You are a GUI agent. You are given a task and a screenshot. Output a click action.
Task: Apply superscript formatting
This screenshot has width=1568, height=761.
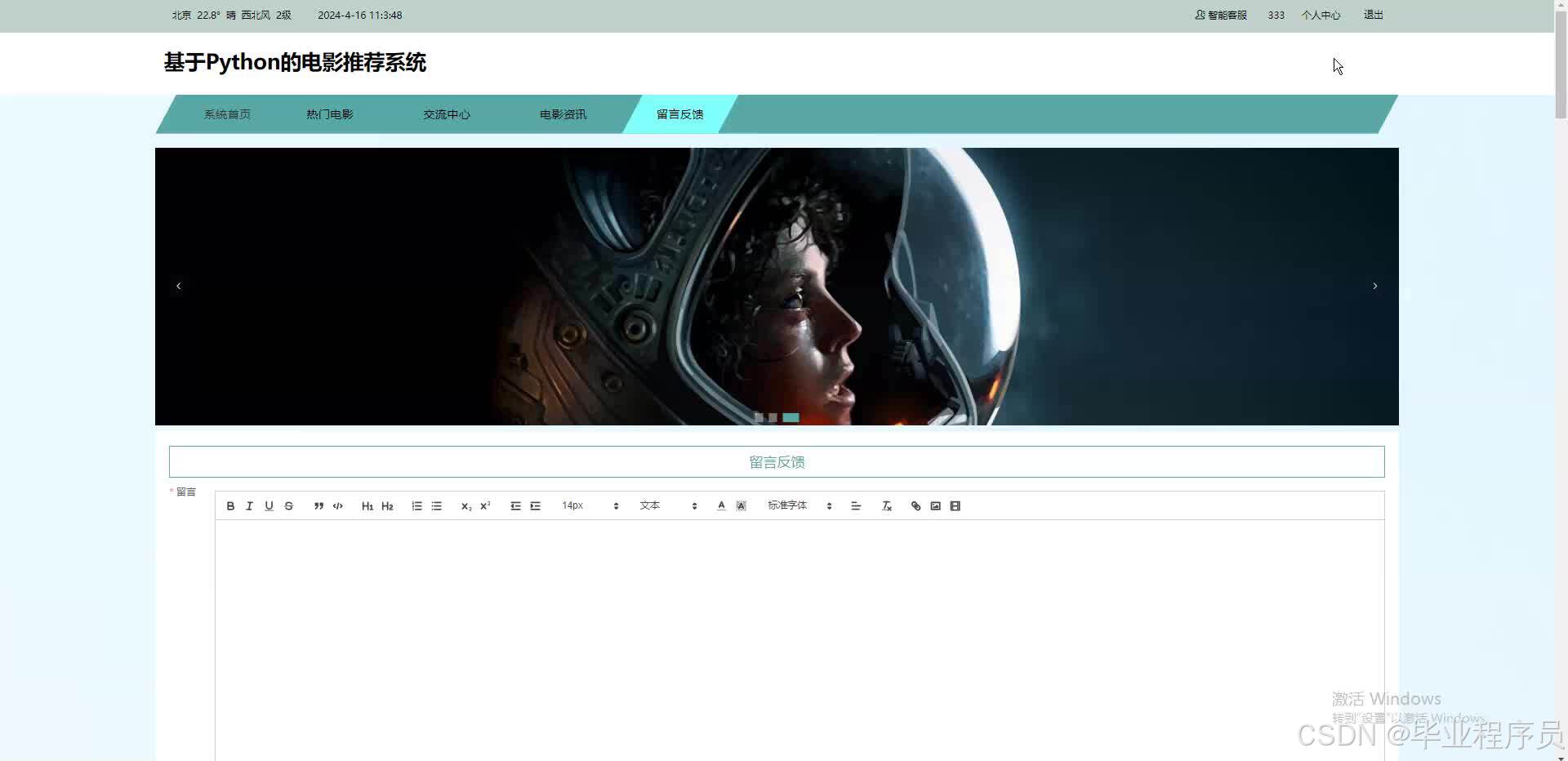pos(486,506)
